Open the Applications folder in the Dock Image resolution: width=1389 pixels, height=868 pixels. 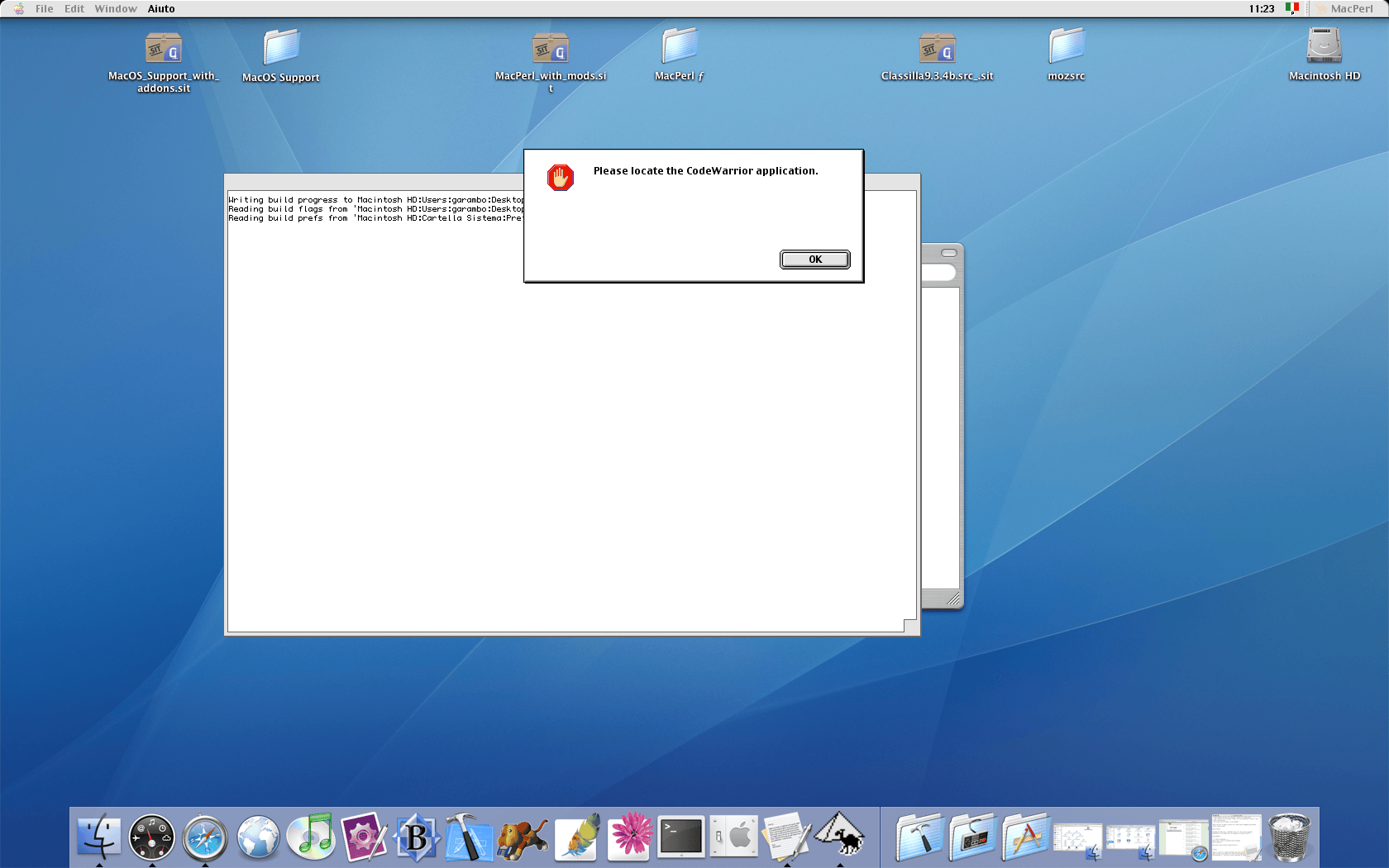(x=1026, y=837)
